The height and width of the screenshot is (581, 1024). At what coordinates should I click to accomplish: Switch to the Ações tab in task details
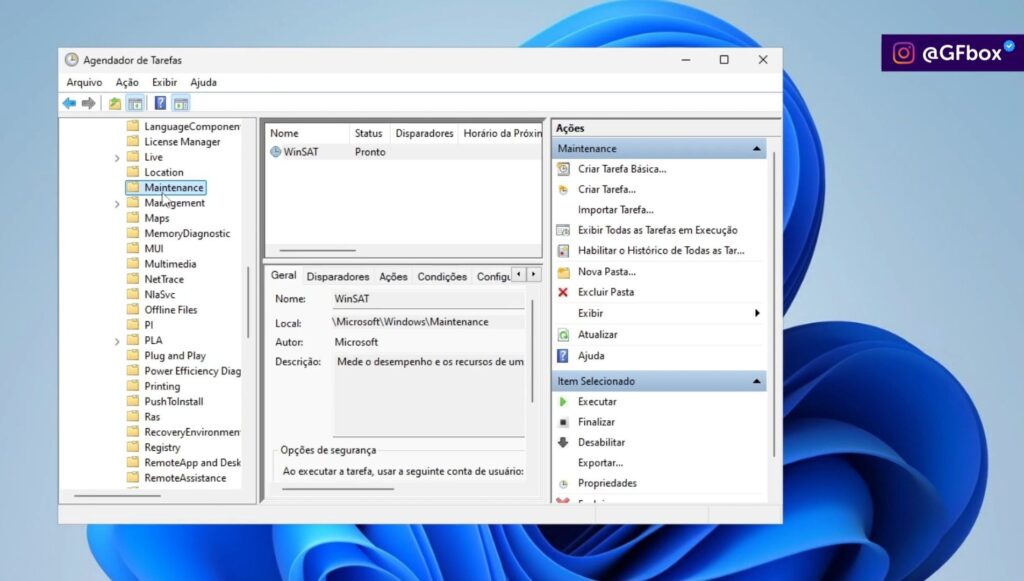click(393, 277)
